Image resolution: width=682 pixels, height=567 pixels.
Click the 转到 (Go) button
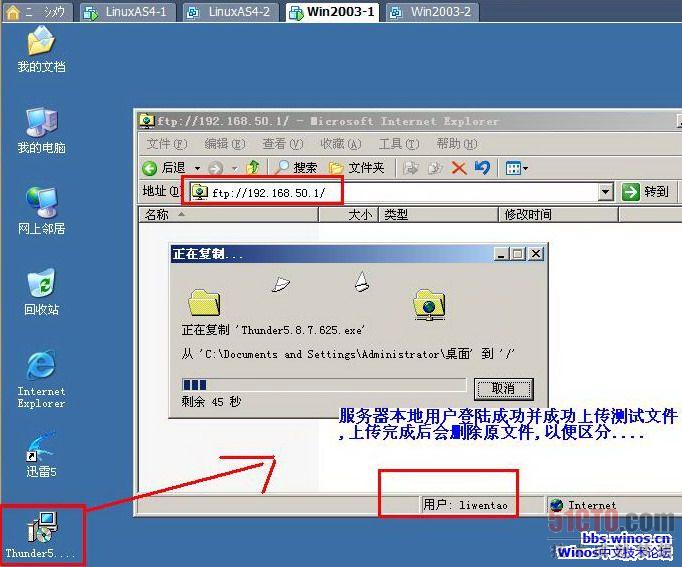tap(645, 192)
